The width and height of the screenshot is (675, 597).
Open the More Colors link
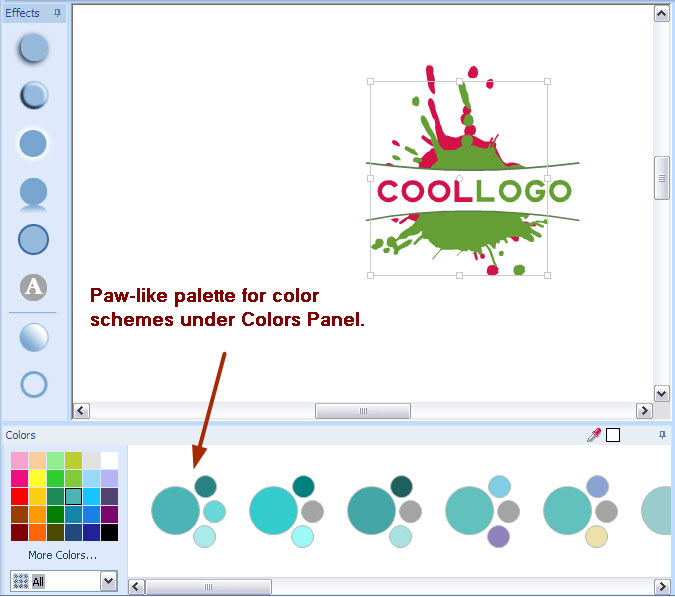pyautogui.click(x=62, y=555)
